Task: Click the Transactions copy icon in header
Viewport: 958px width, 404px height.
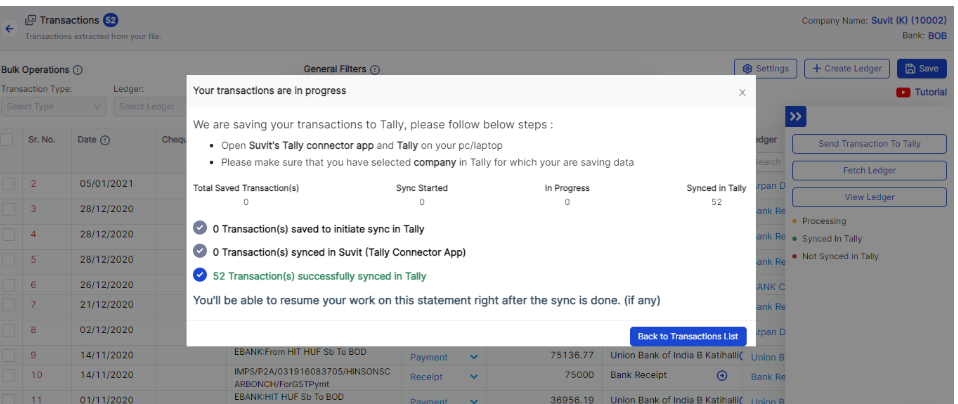Action: [x=30, y=20]
